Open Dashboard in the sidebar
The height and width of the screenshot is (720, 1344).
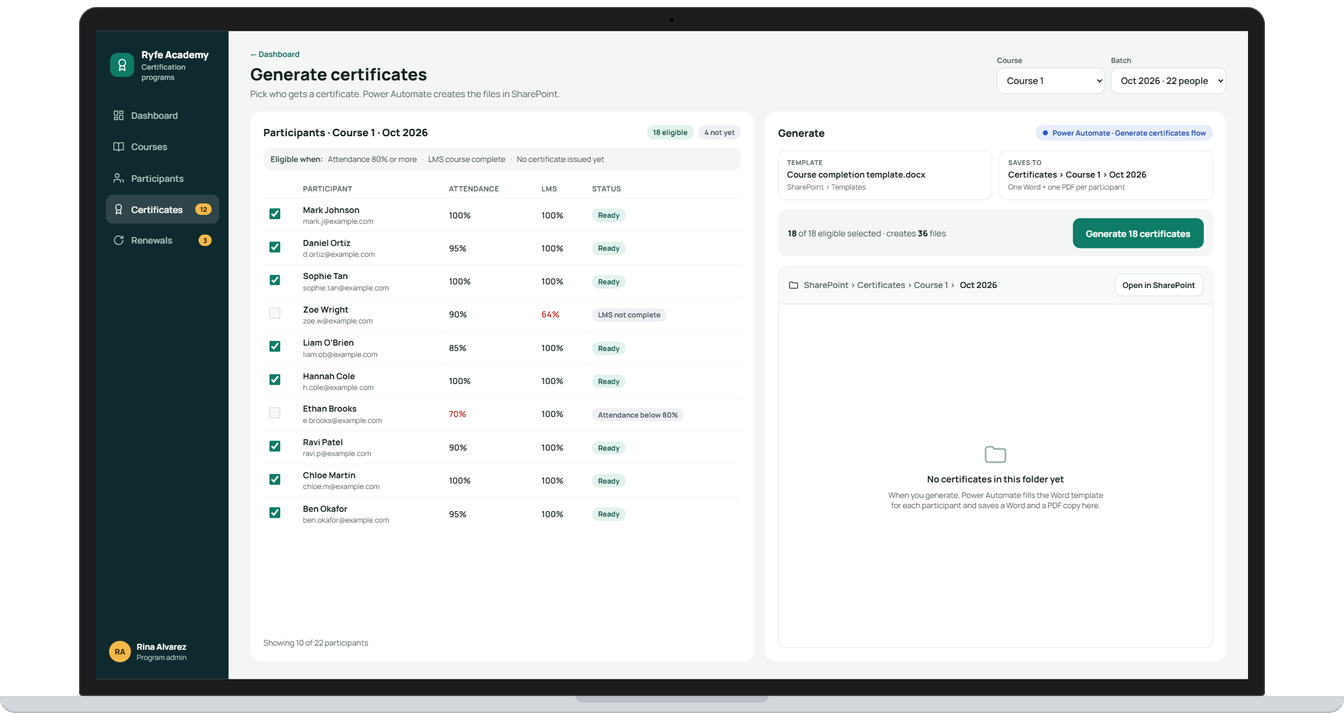[x=162, y=116]
